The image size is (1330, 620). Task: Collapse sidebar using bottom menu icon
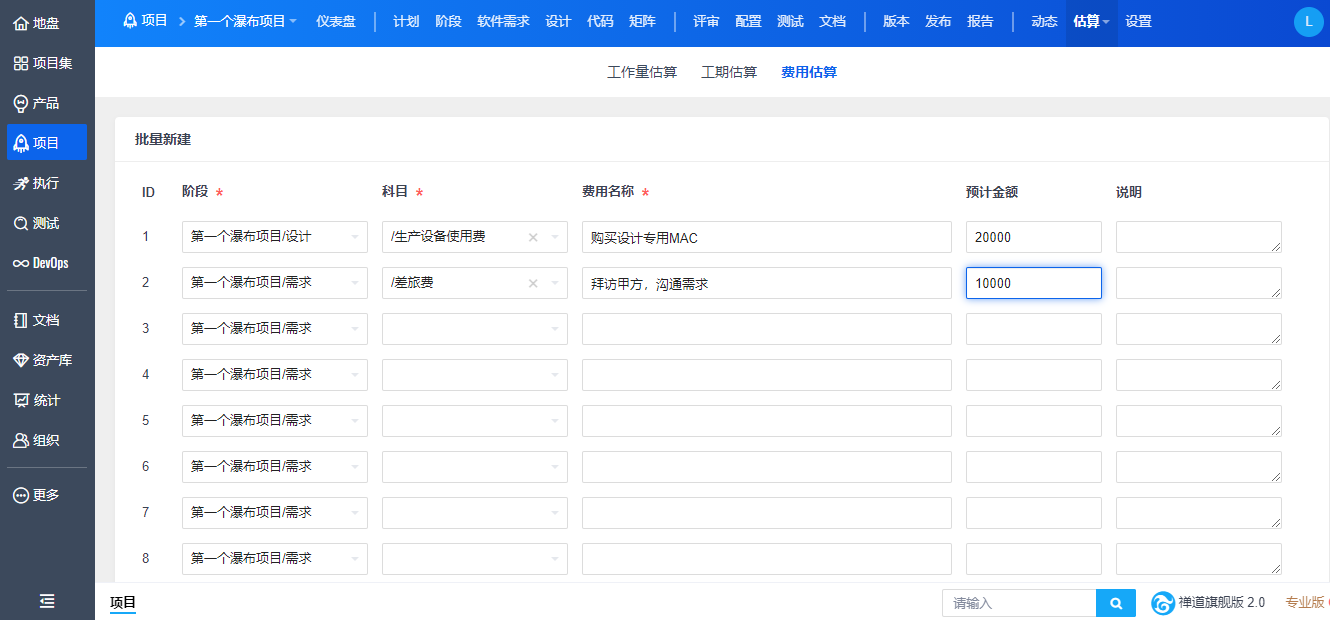click(47, 601)
